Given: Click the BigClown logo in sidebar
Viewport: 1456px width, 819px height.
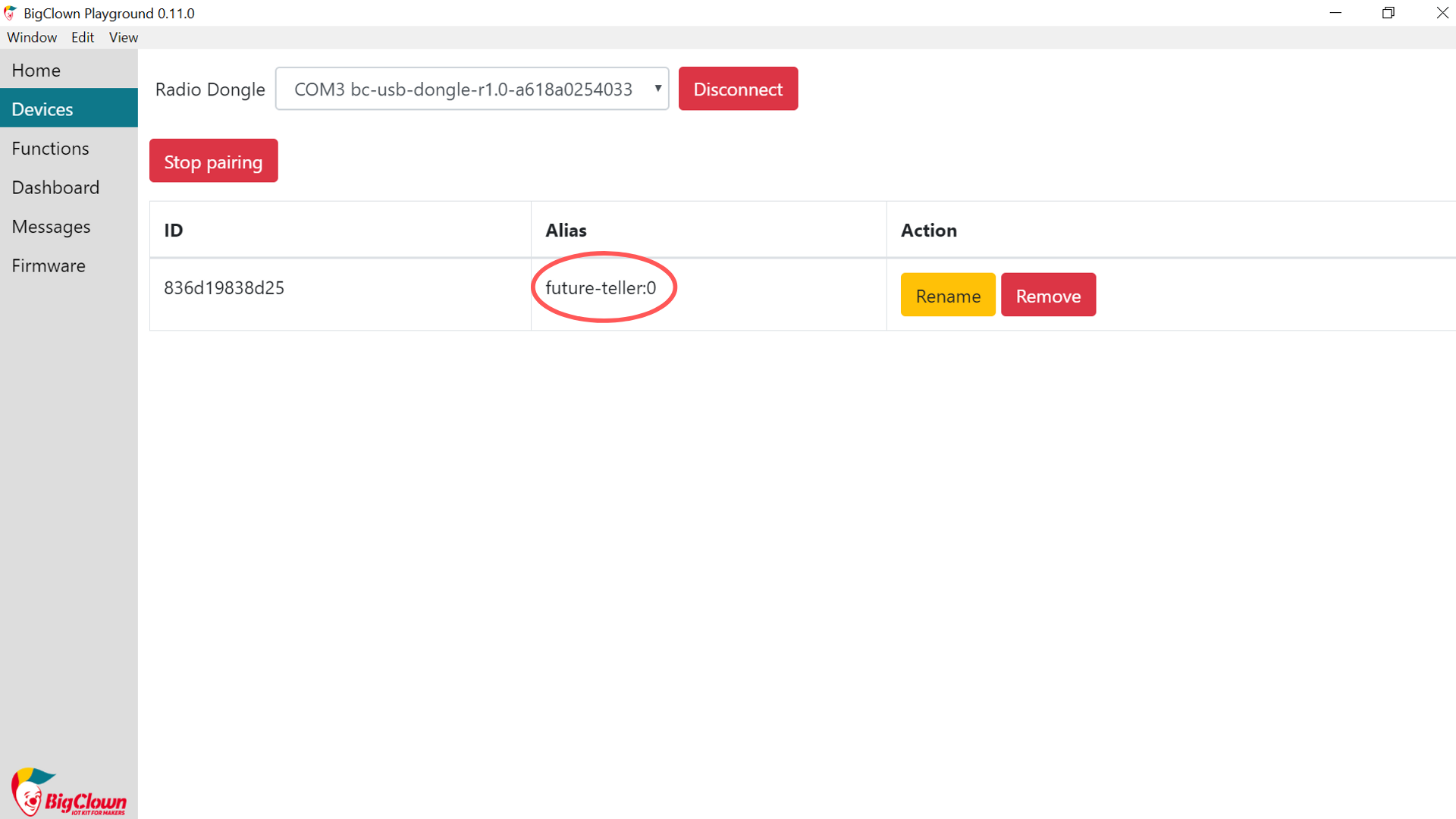Looking at the screenshot, I should tap(68, 792).
